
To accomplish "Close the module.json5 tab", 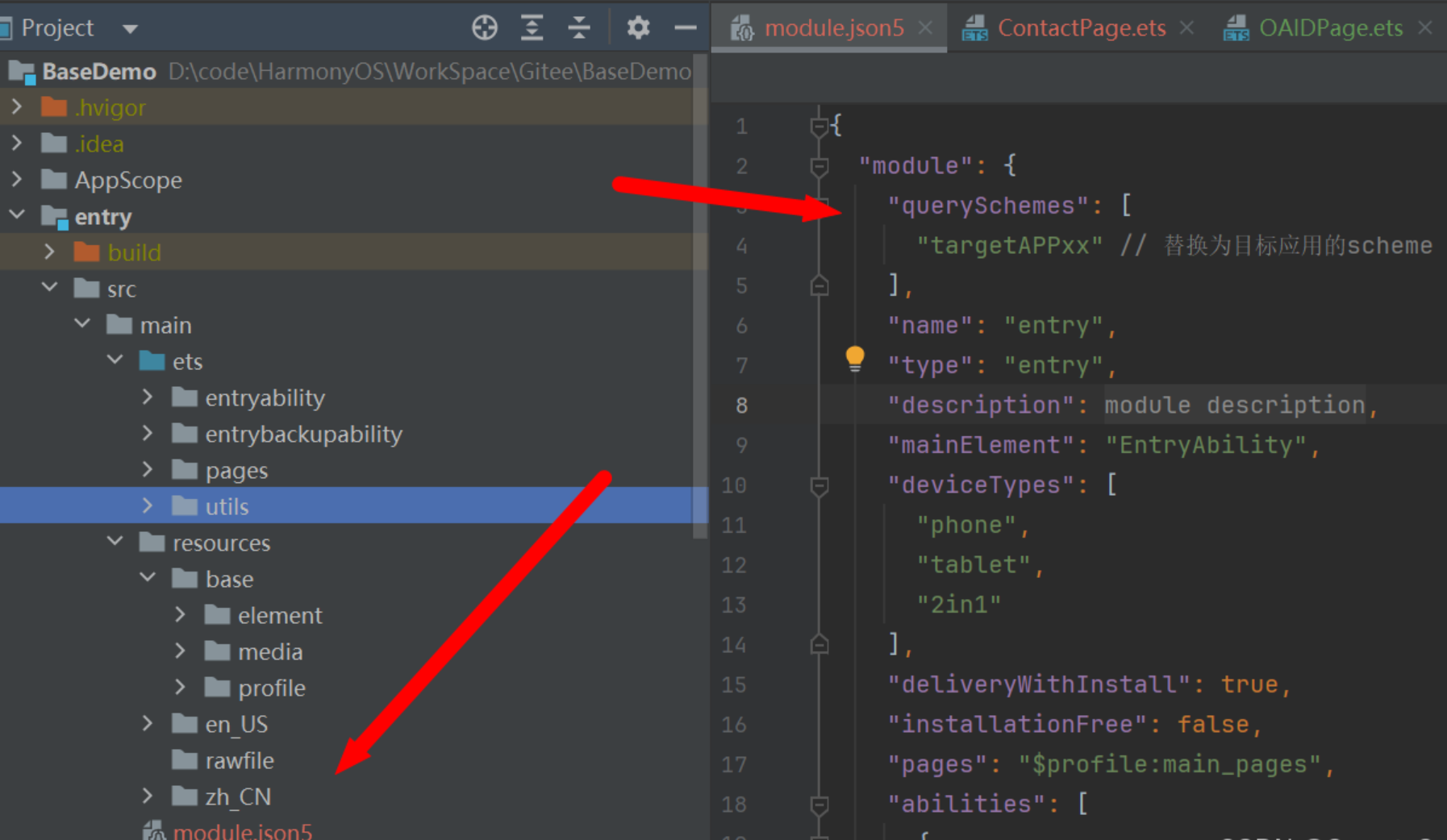I will click(926, 28).
